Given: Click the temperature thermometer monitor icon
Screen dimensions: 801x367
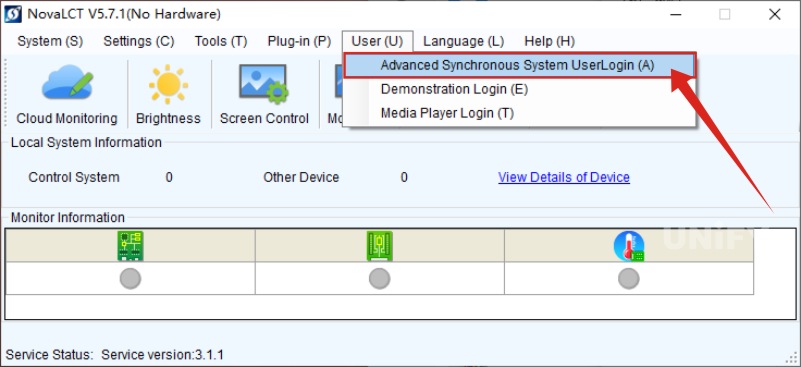Looking at the screenshot, I should 629,246.
